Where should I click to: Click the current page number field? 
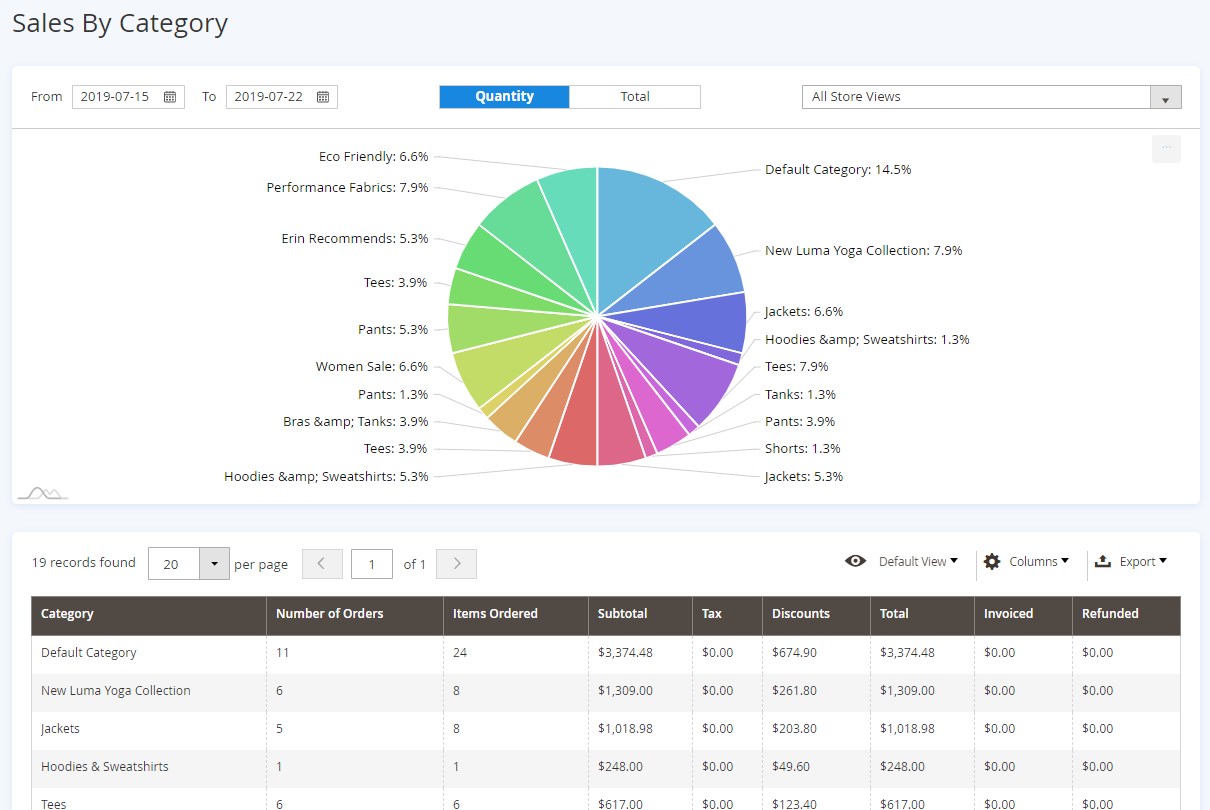[372, 564]
